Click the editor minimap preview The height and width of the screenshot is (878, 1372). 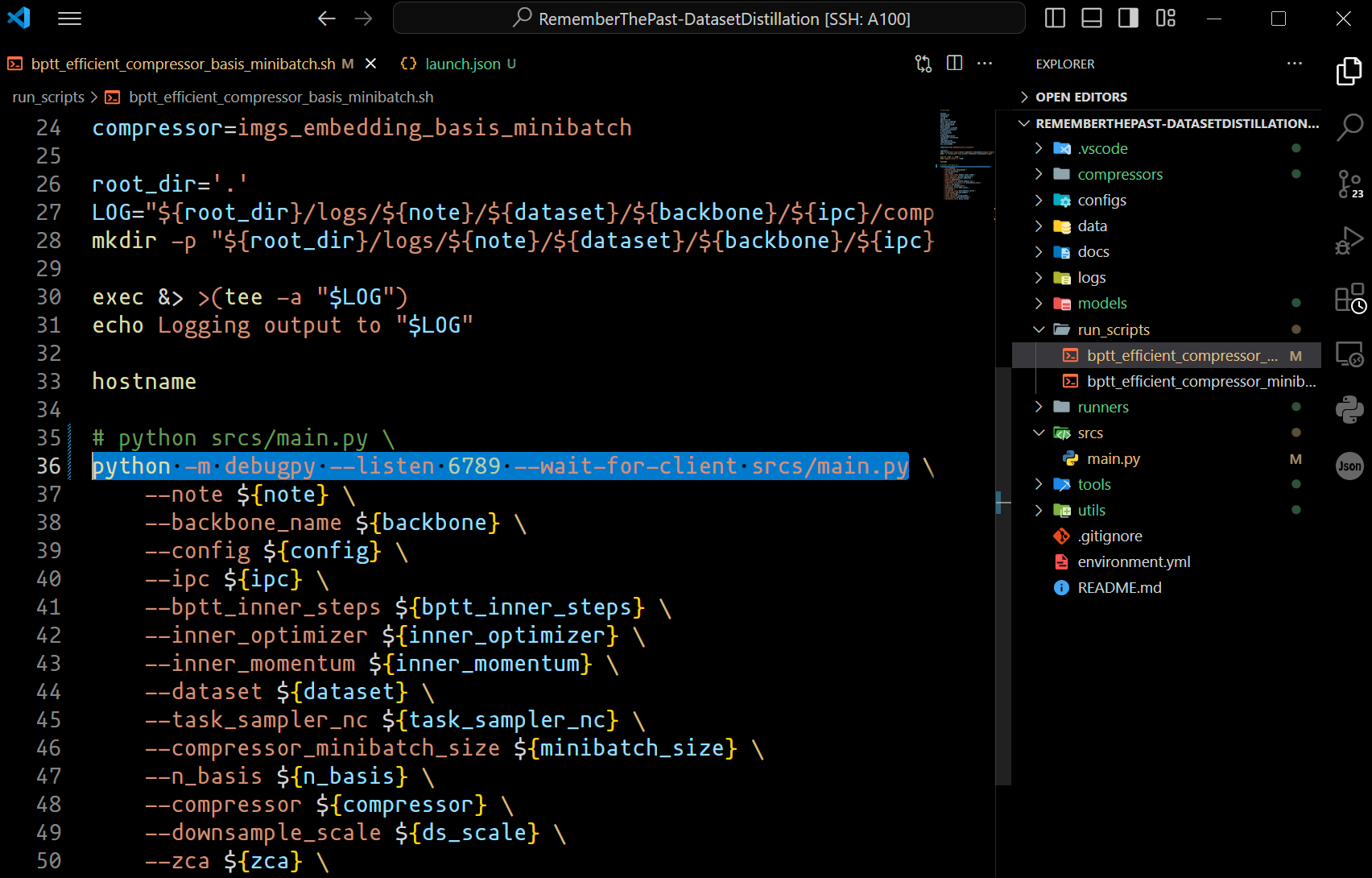[965, 155]
